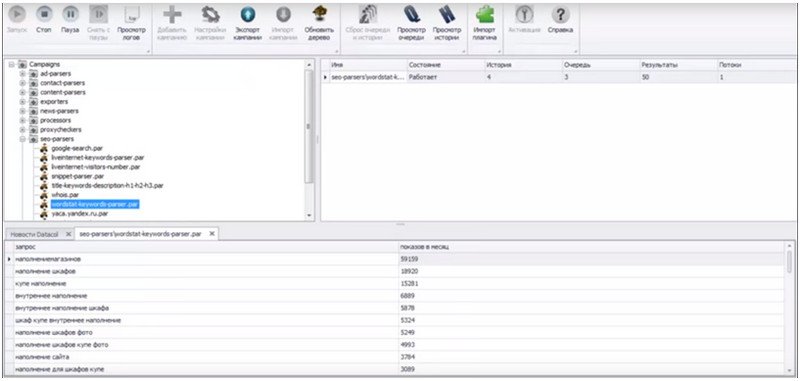Sort by запрос column header

[205, 247]
